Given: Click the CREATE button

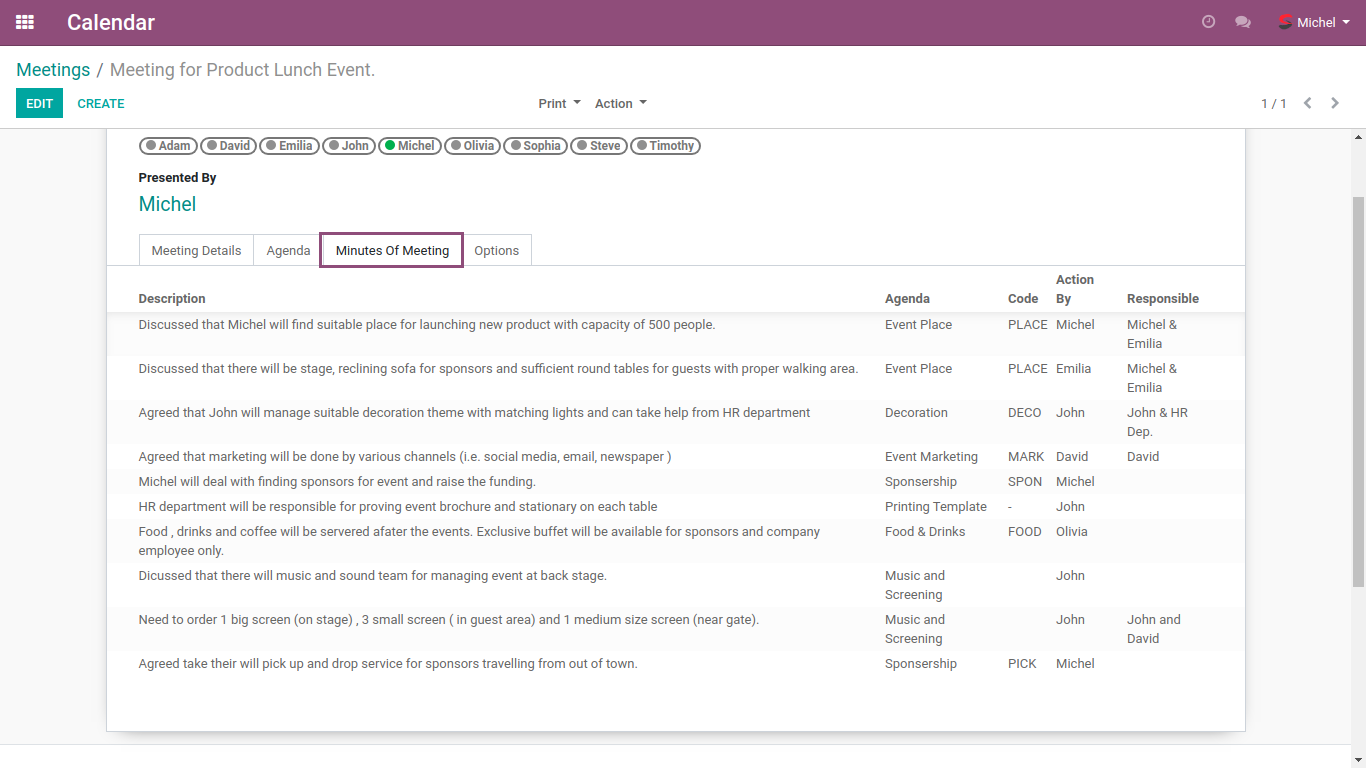Looking at the screenshot, I should point(101,103).
